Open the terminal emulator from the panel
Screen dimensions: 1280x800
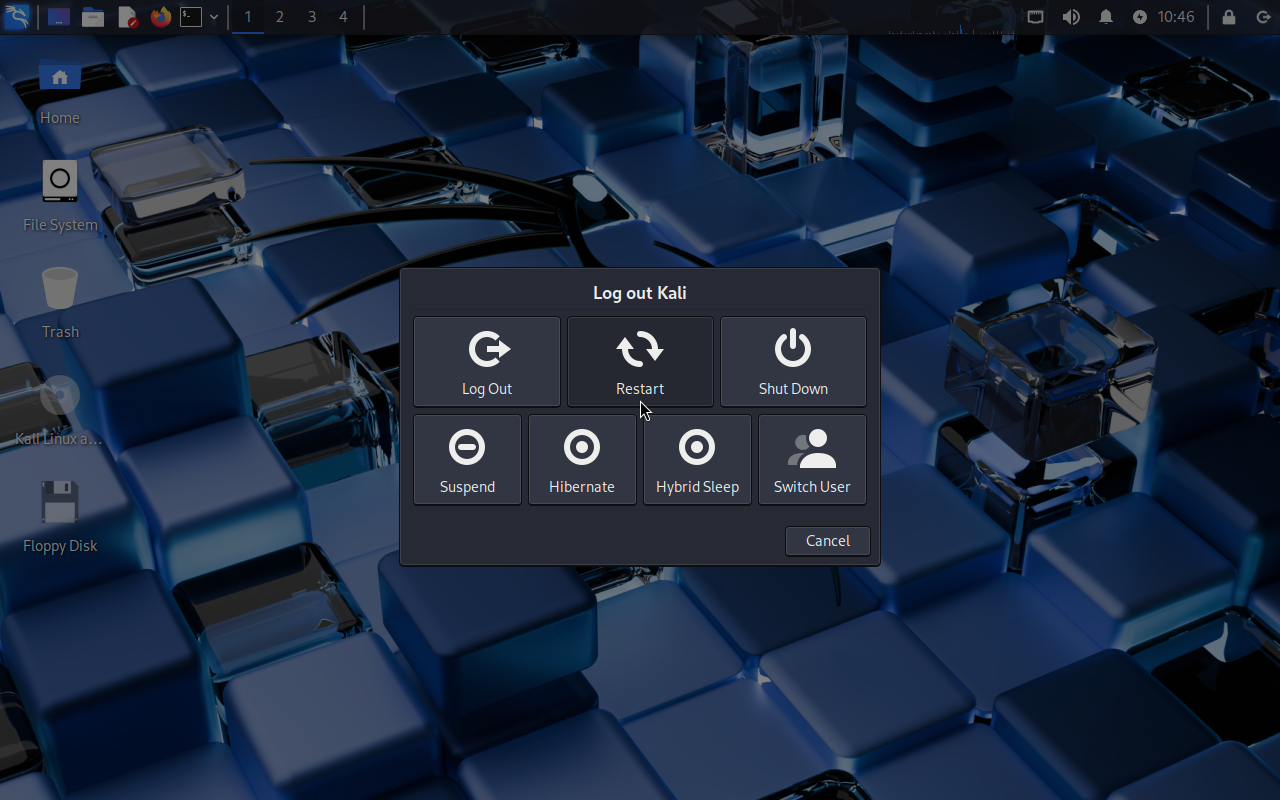point(191,17)
